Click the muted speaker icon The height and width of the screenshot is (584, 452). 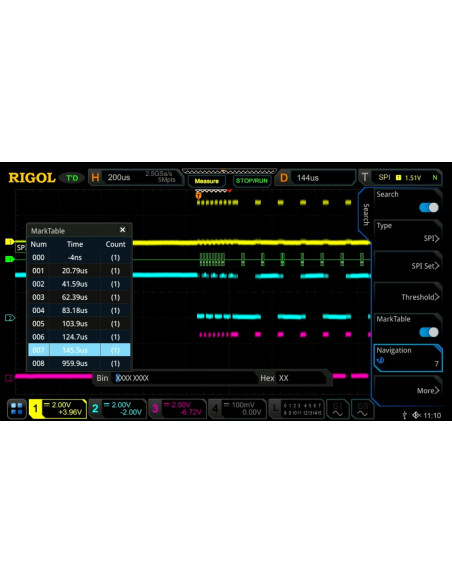tap(416, 415)
